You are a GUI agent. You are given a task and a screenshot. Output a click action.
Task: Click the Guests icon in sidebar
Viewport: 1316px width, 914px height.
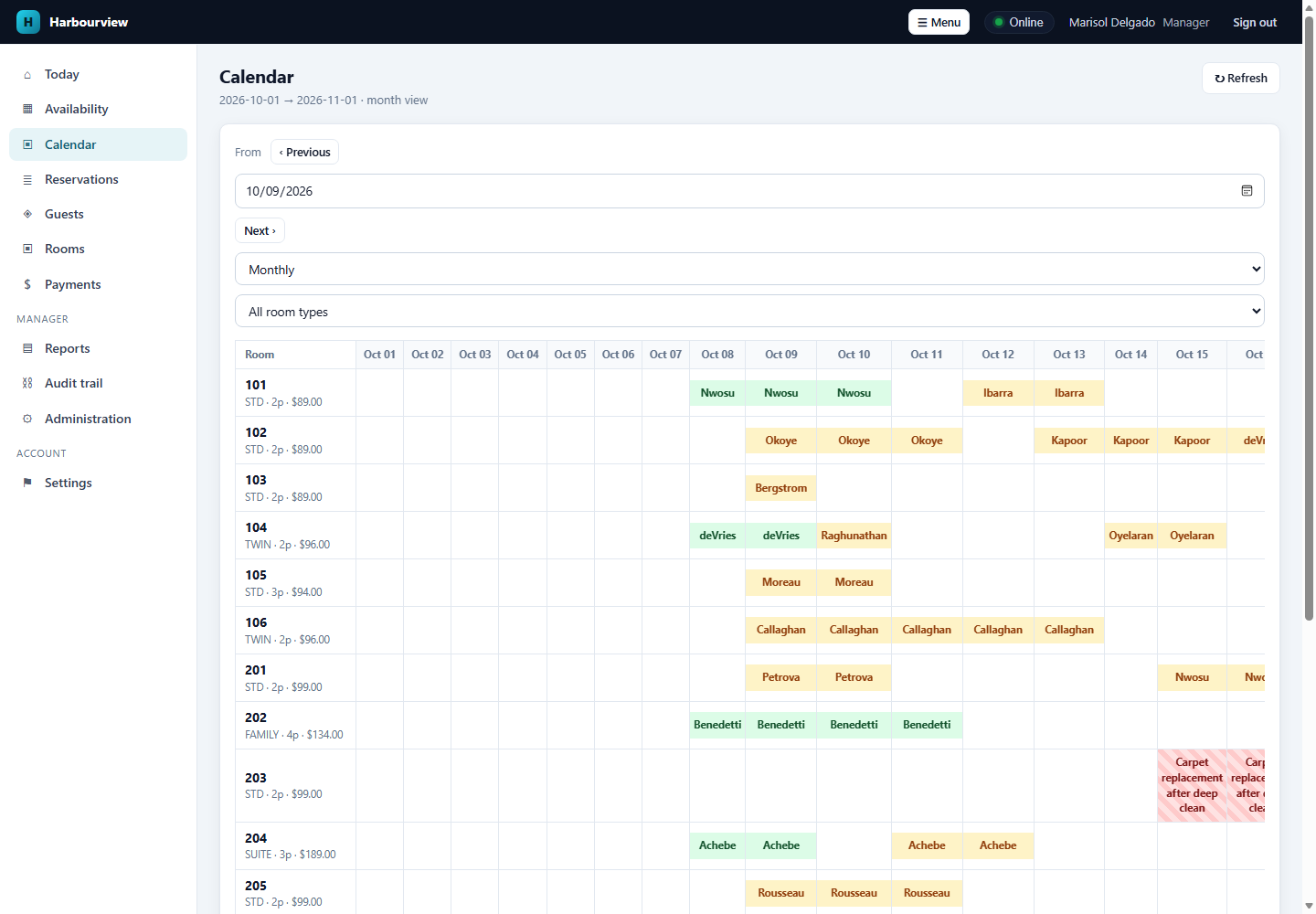(27, 215)
